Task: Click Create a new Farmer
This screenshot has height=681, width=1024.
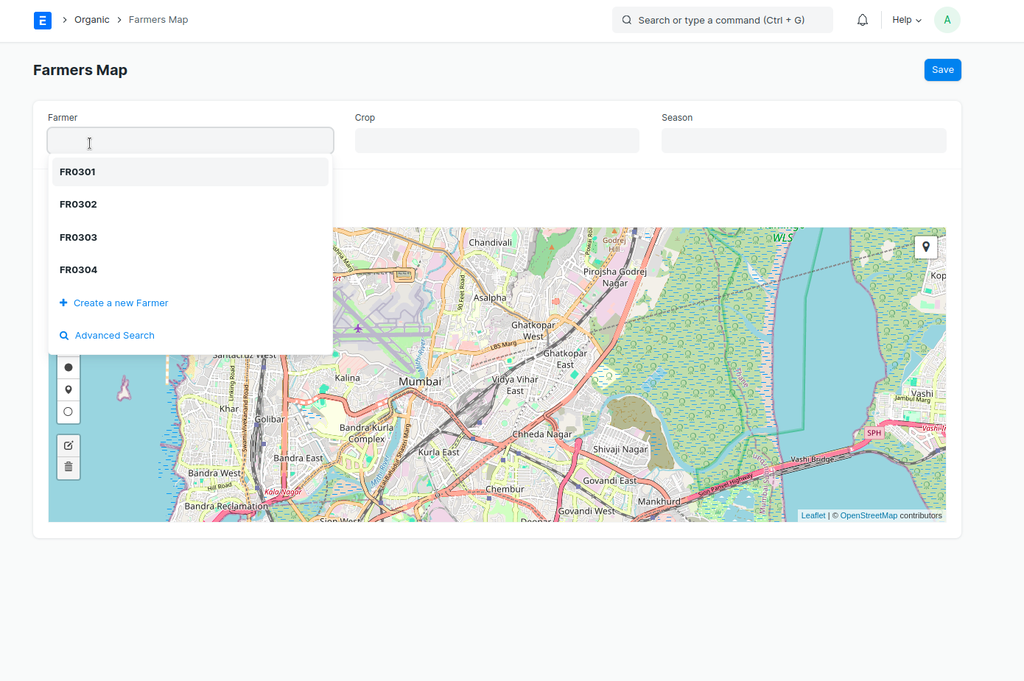Action: (120, 303)
